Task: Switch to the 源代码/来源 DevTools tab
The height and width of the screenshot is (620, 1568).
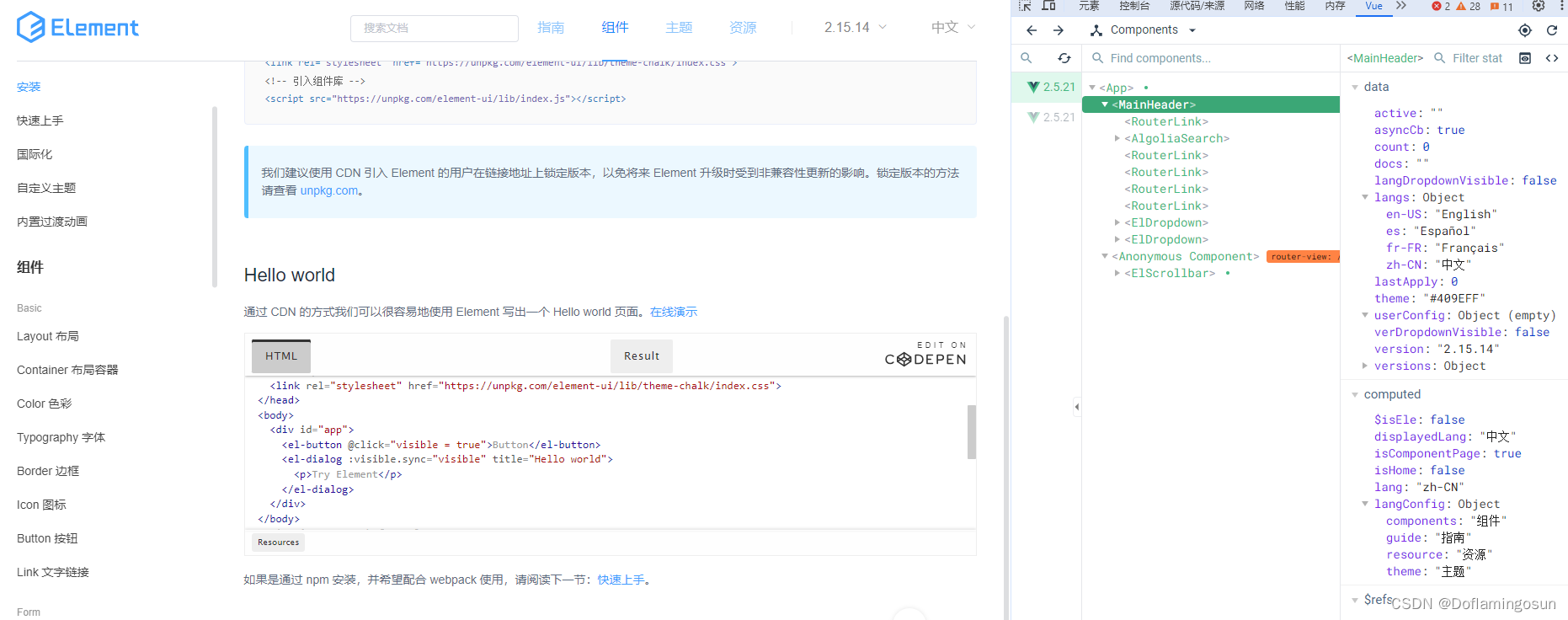Action: (x=1197, y=6)
